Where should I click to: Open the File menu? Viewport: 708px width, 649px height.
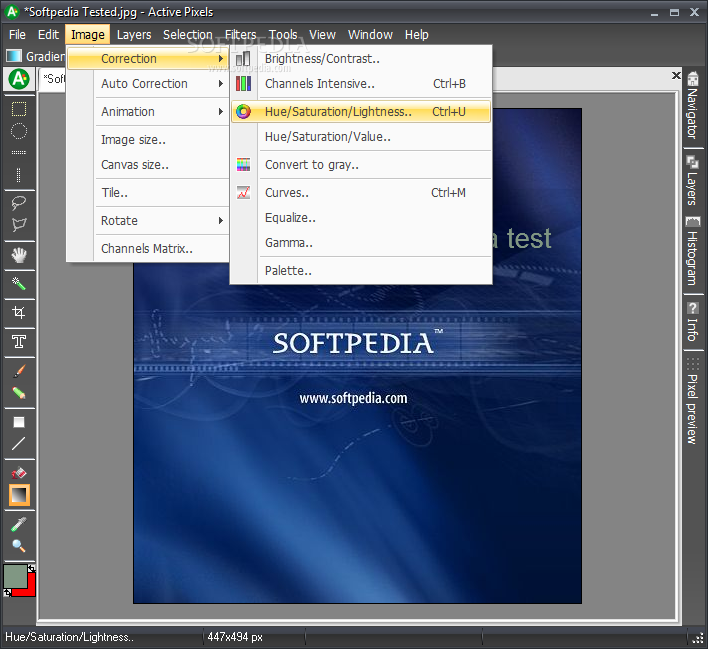(x=17, y=35)
